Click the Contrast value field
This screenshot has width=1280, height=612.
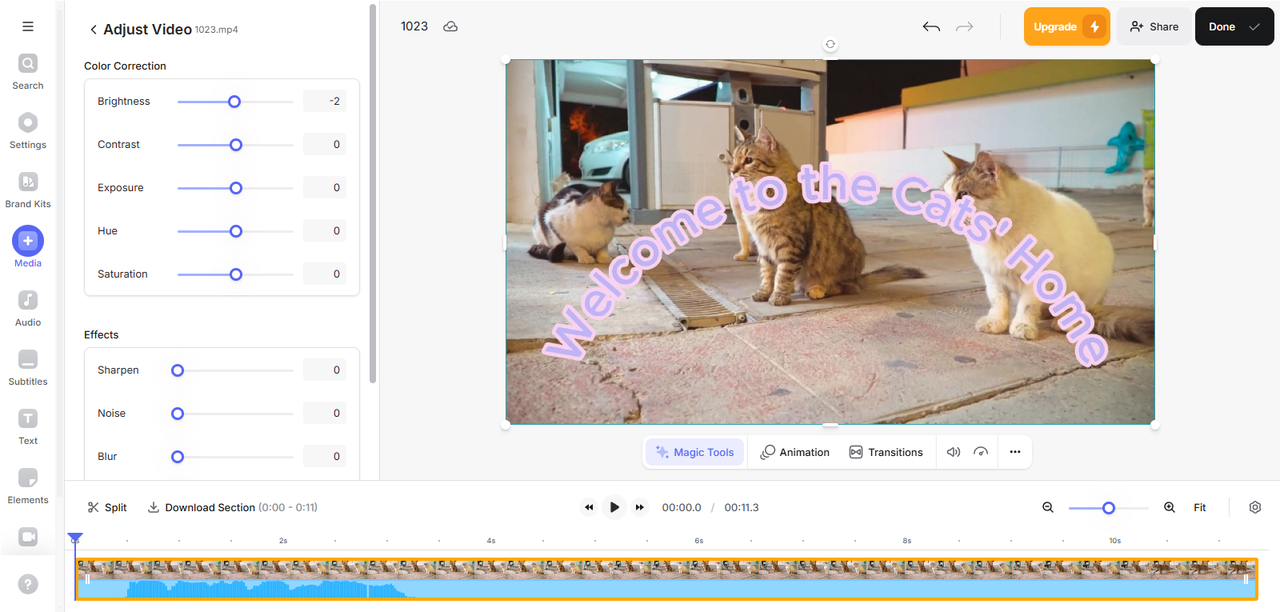tap(325, 144)
